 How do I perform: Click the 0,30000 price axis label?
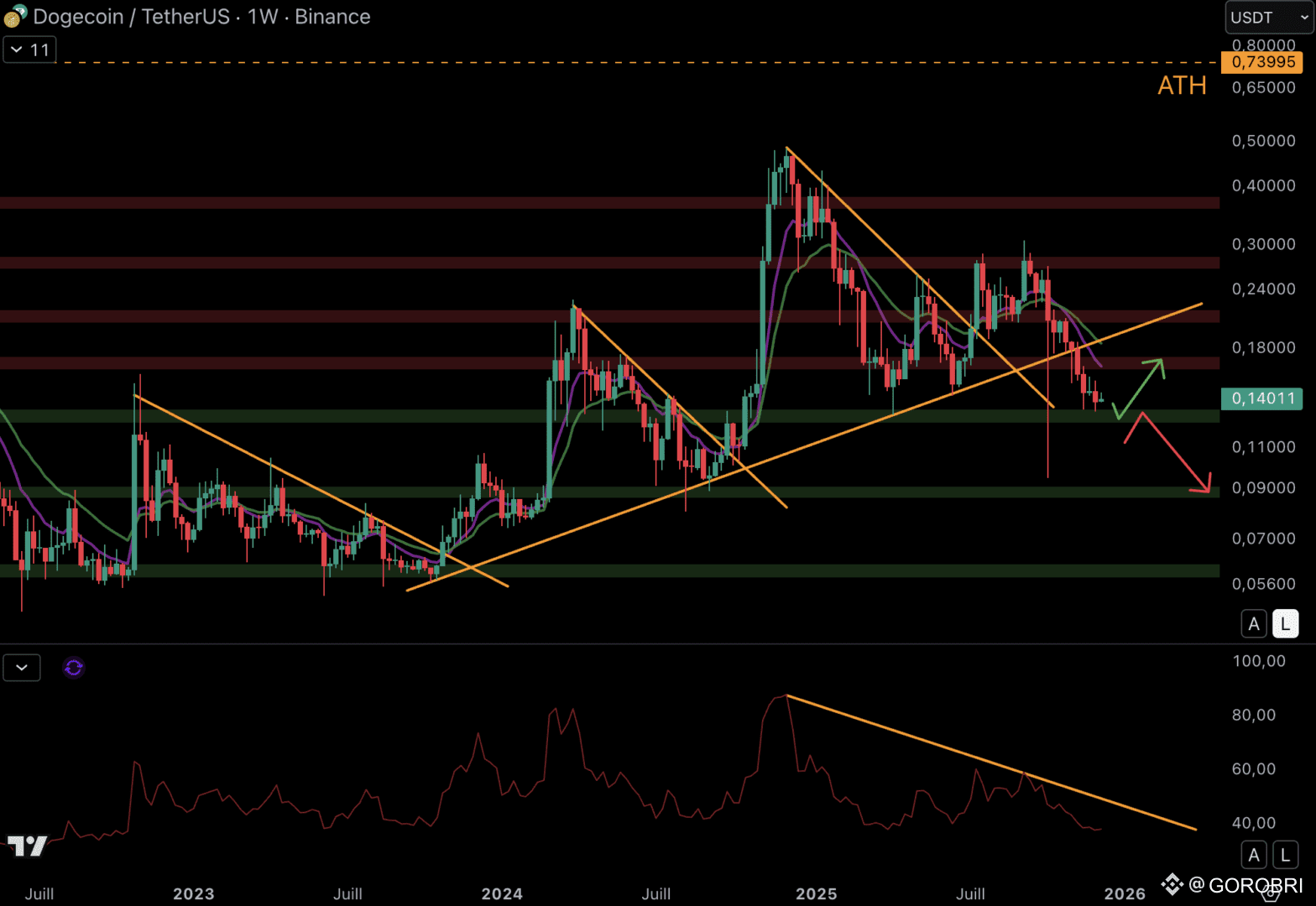tap(1264, 244)
